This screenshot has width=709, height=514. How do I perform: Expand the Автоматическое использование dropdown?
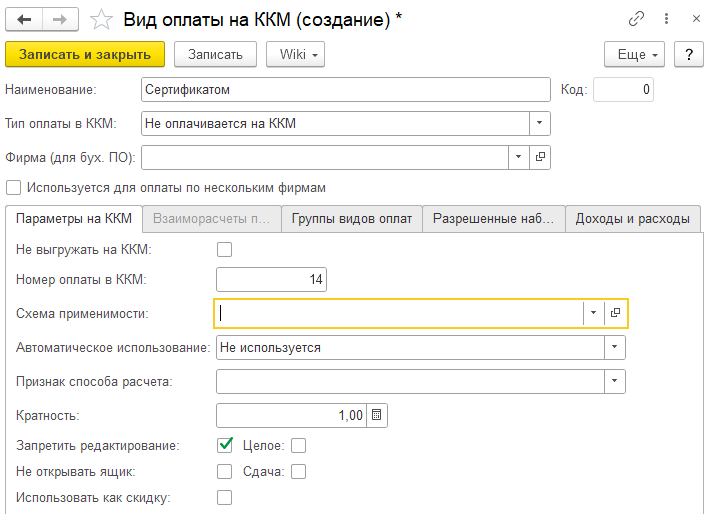pyautogui.click(x=614, y=347)
